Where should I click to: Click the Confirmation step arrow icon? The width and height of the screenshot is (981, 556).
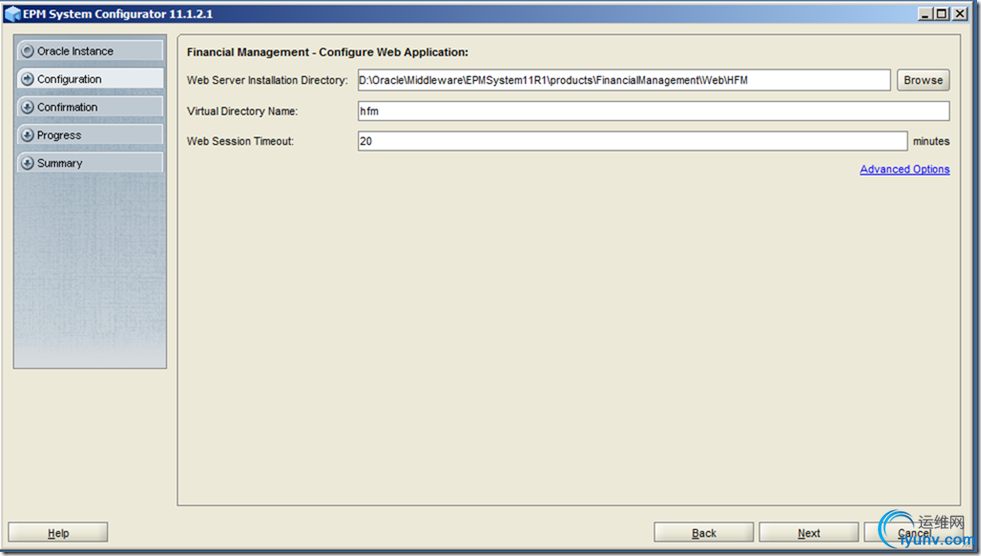tap(28, 107)
